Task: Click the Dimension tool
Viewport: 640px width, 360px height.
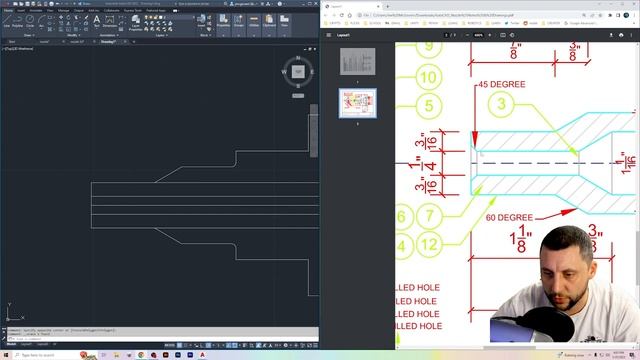Action: [109, 20]
